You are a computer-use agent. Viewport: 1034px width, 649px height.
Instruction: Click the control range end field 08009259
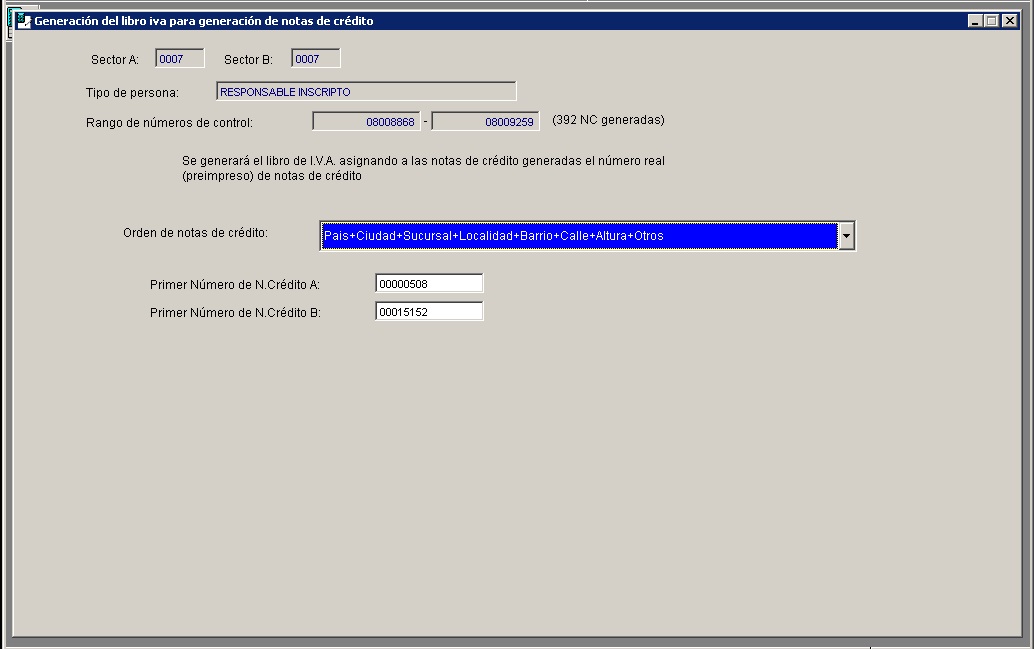click(x=485, y=121)
